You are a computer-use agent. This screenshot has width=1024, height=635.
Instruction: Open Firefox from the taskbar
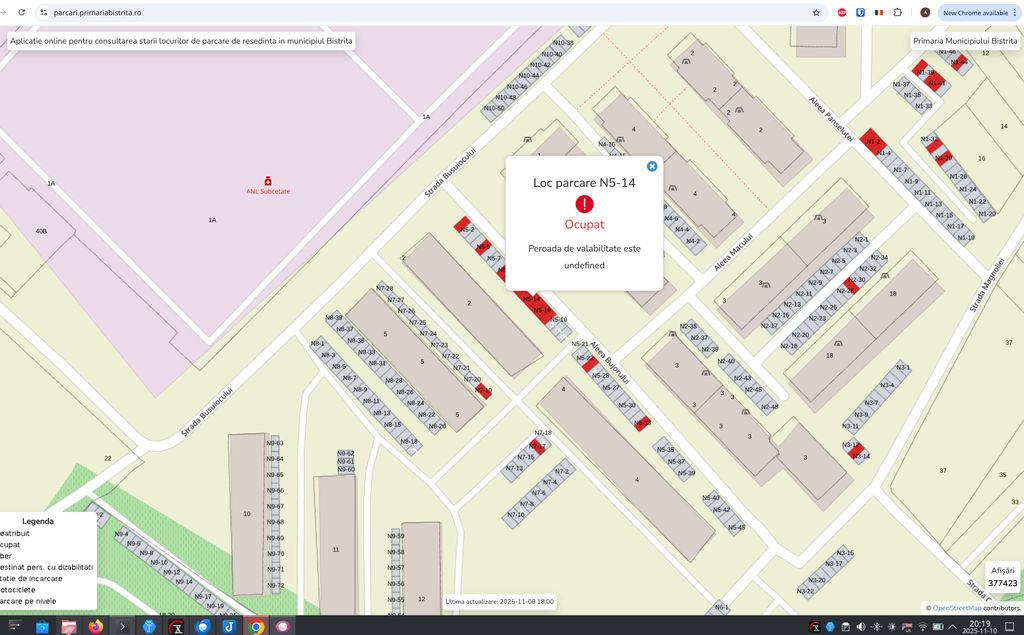(96, 627)
